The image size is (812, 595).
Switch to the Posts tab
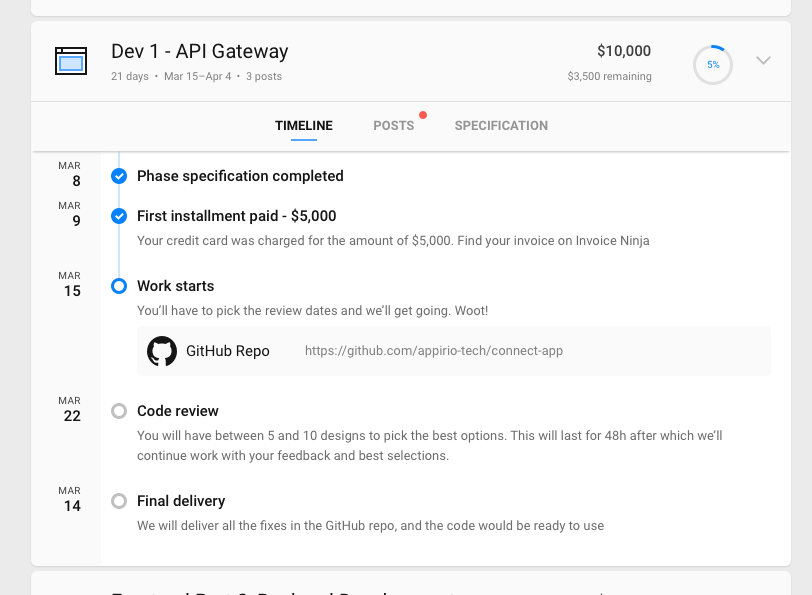click(394, 126)
